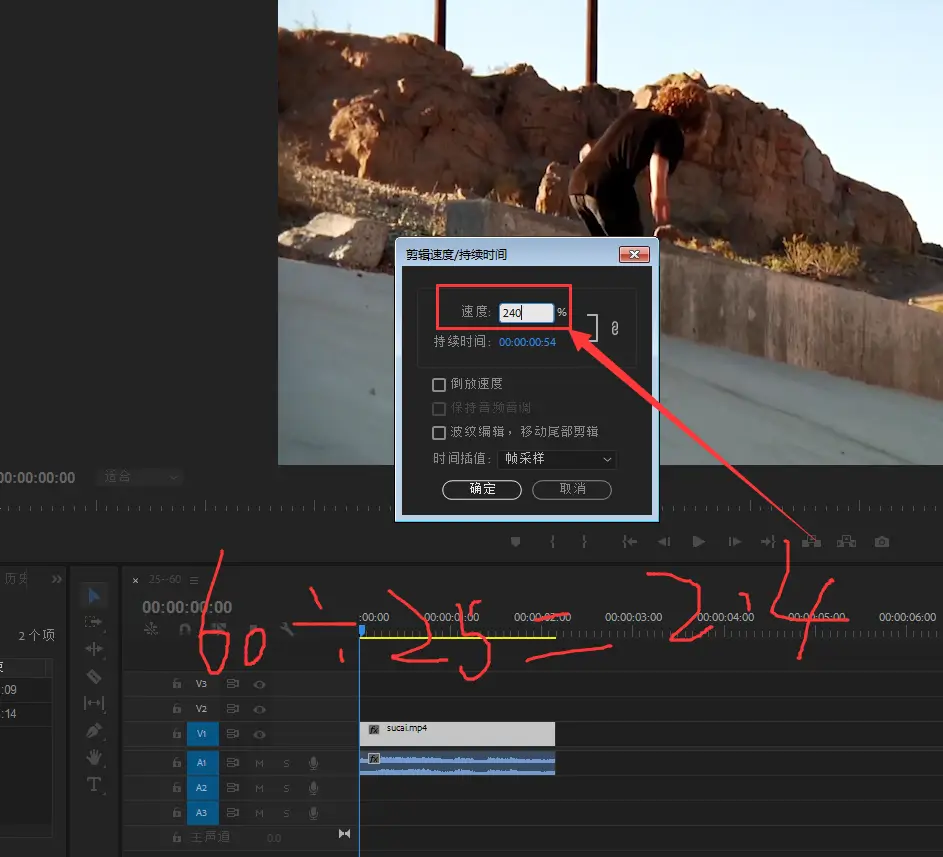The height and width of the screenshot is (857, 943).
Task: Open the 时间插值 帧采样 dropdown
Action: click(x=557, y=459)
